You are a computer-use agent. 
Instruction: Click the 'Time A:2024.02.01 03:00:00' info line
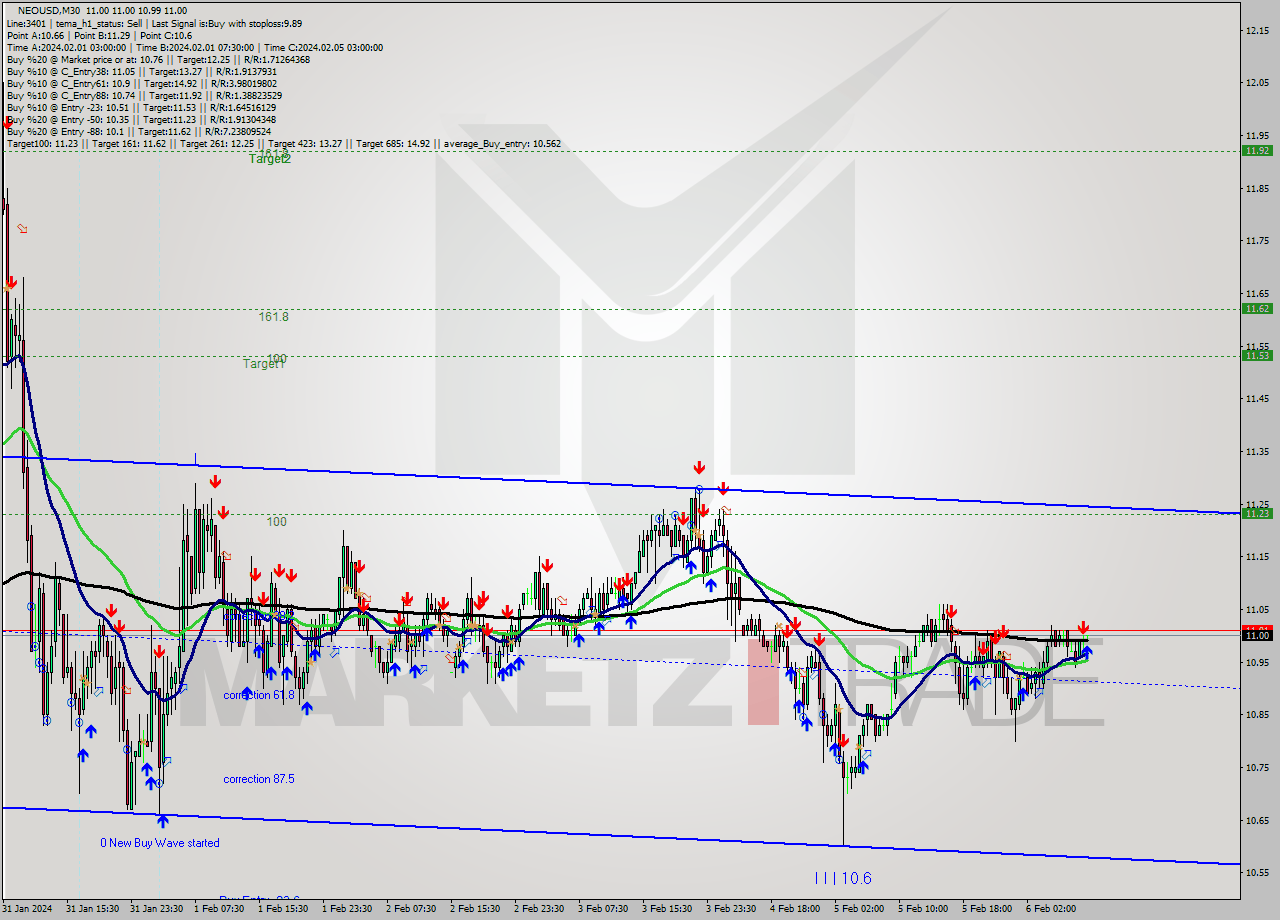pyautogui.click(x=194, y=47)
